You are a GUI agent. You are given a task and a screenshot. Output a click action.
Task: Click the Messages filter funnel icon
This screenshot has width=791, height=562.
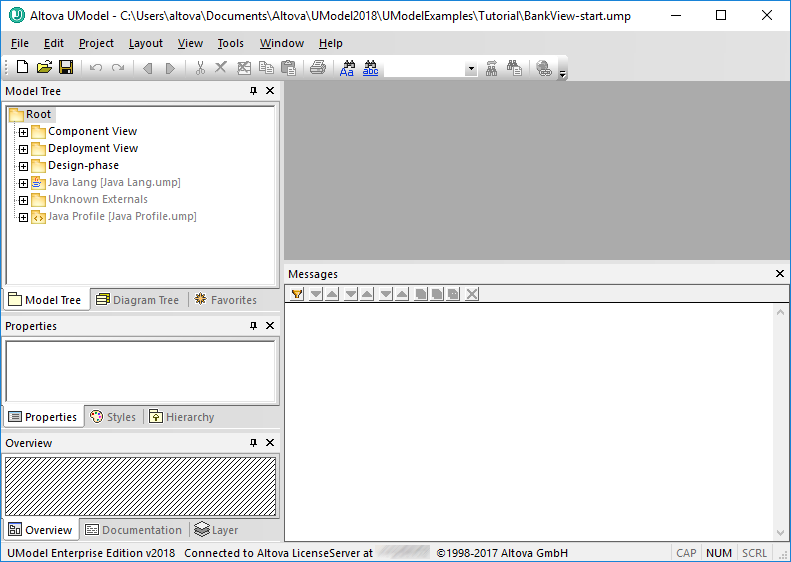point(297,294)
